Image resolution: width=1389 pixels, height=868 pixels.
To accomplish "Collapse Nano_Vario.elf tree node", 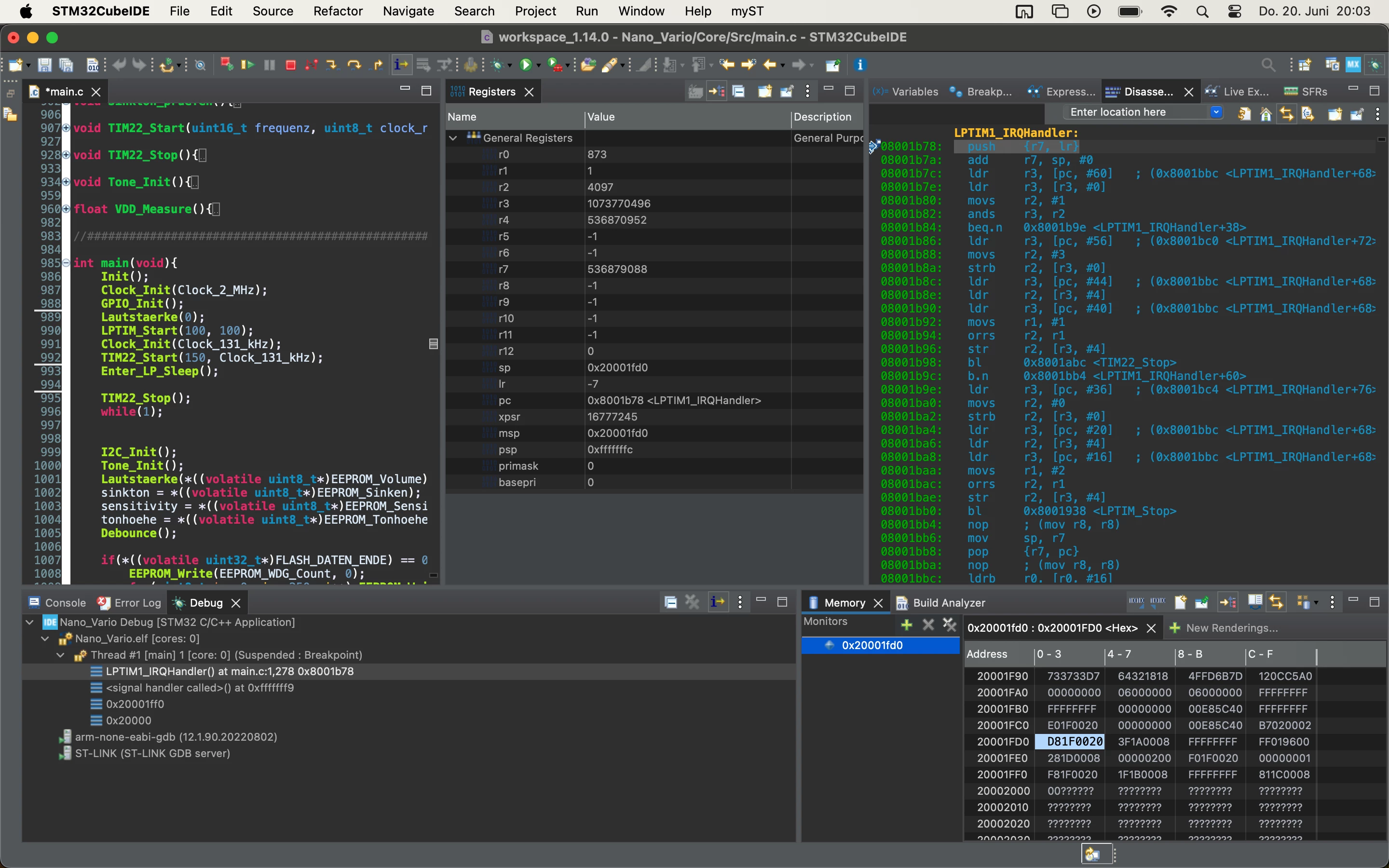I will click(45, 638).
